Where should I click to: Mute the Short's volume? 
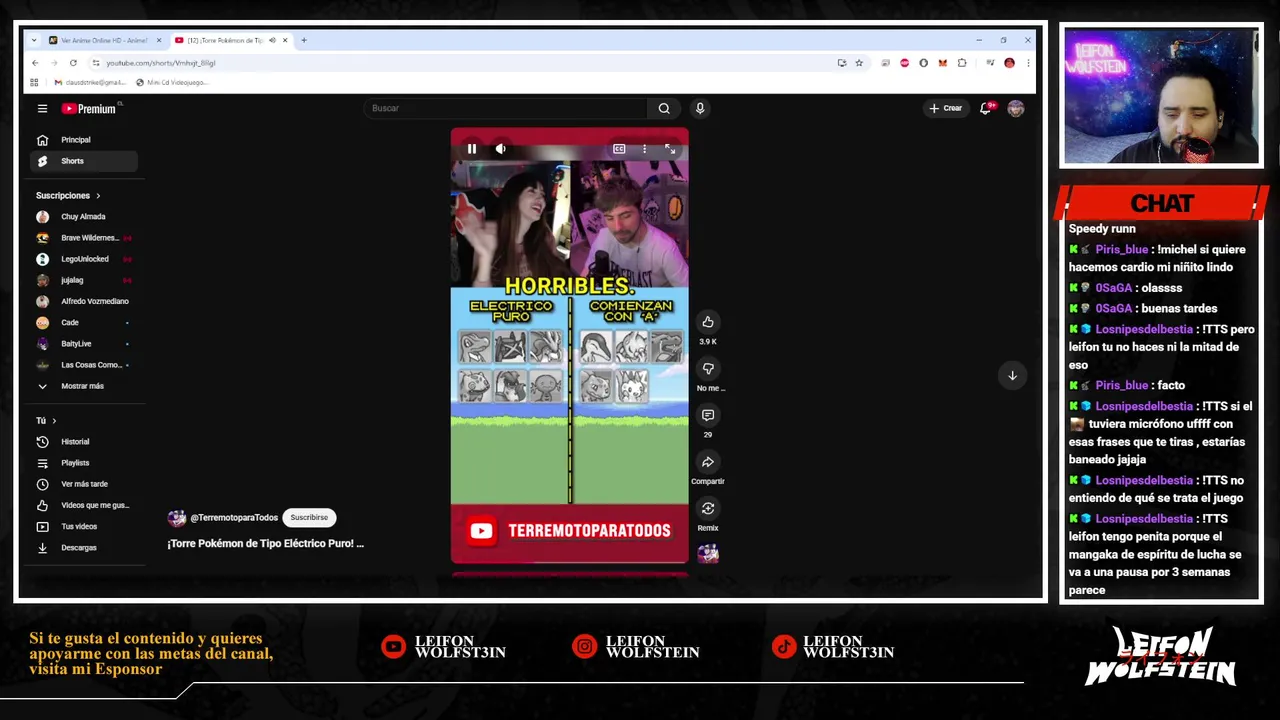tap(500, 149)
